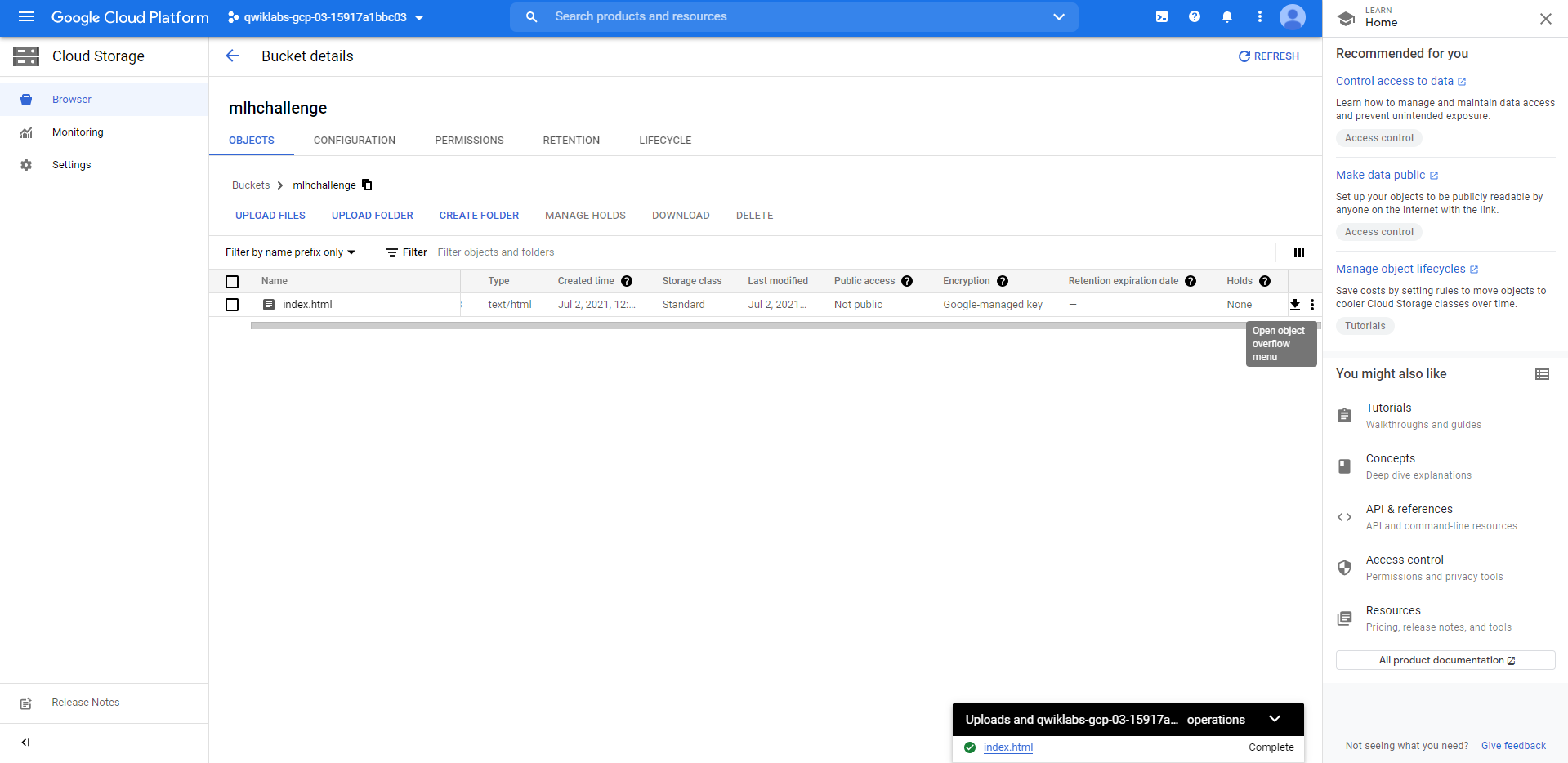Show help for Public access column
1568x763 pixels.
pos(907,281)
